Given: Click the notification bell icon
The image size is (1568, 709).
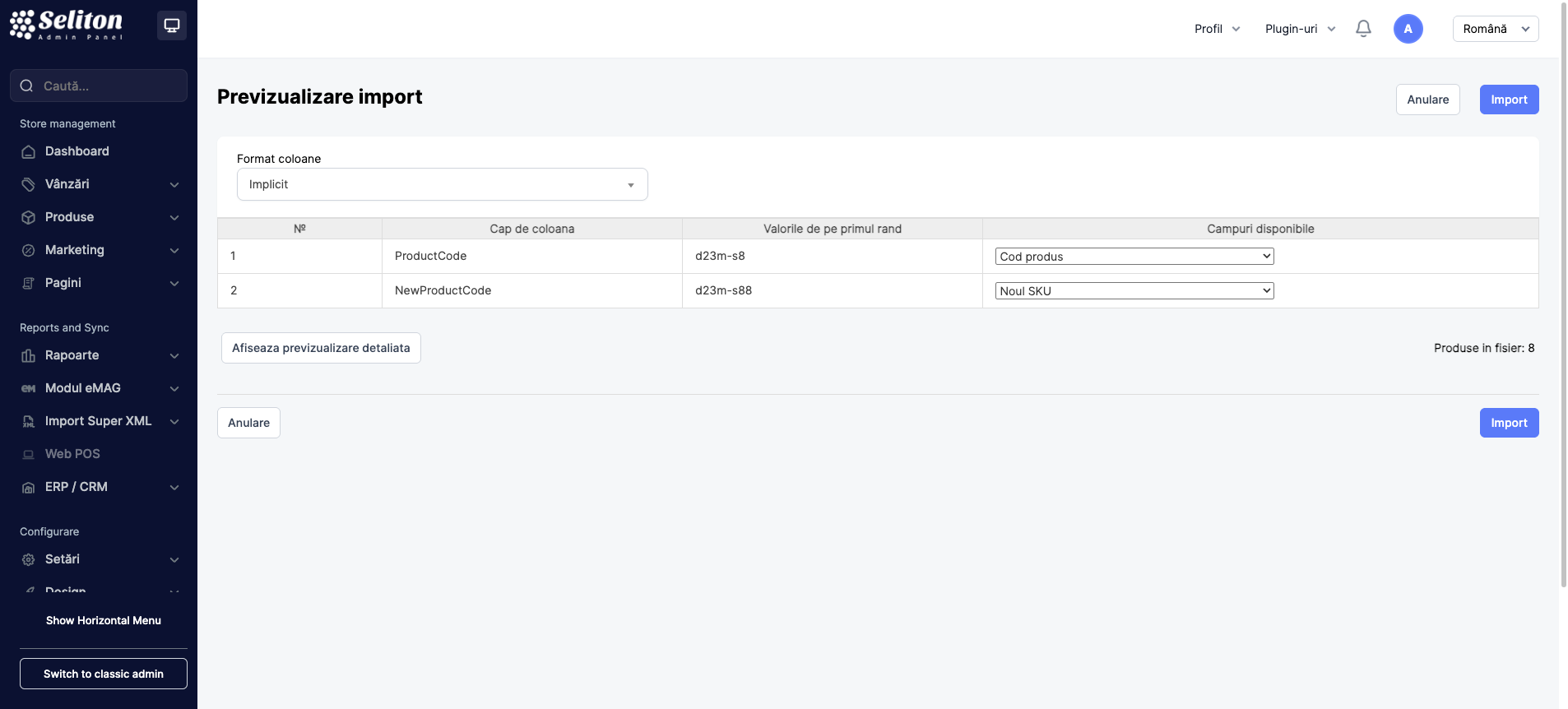Looking at the screenshot, I should click(1363, 29).
